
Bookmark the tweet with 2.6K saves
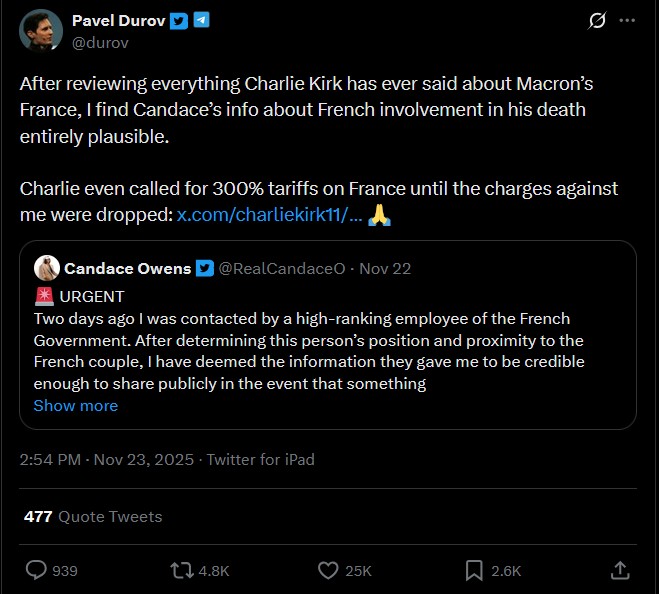coord(474,570)
